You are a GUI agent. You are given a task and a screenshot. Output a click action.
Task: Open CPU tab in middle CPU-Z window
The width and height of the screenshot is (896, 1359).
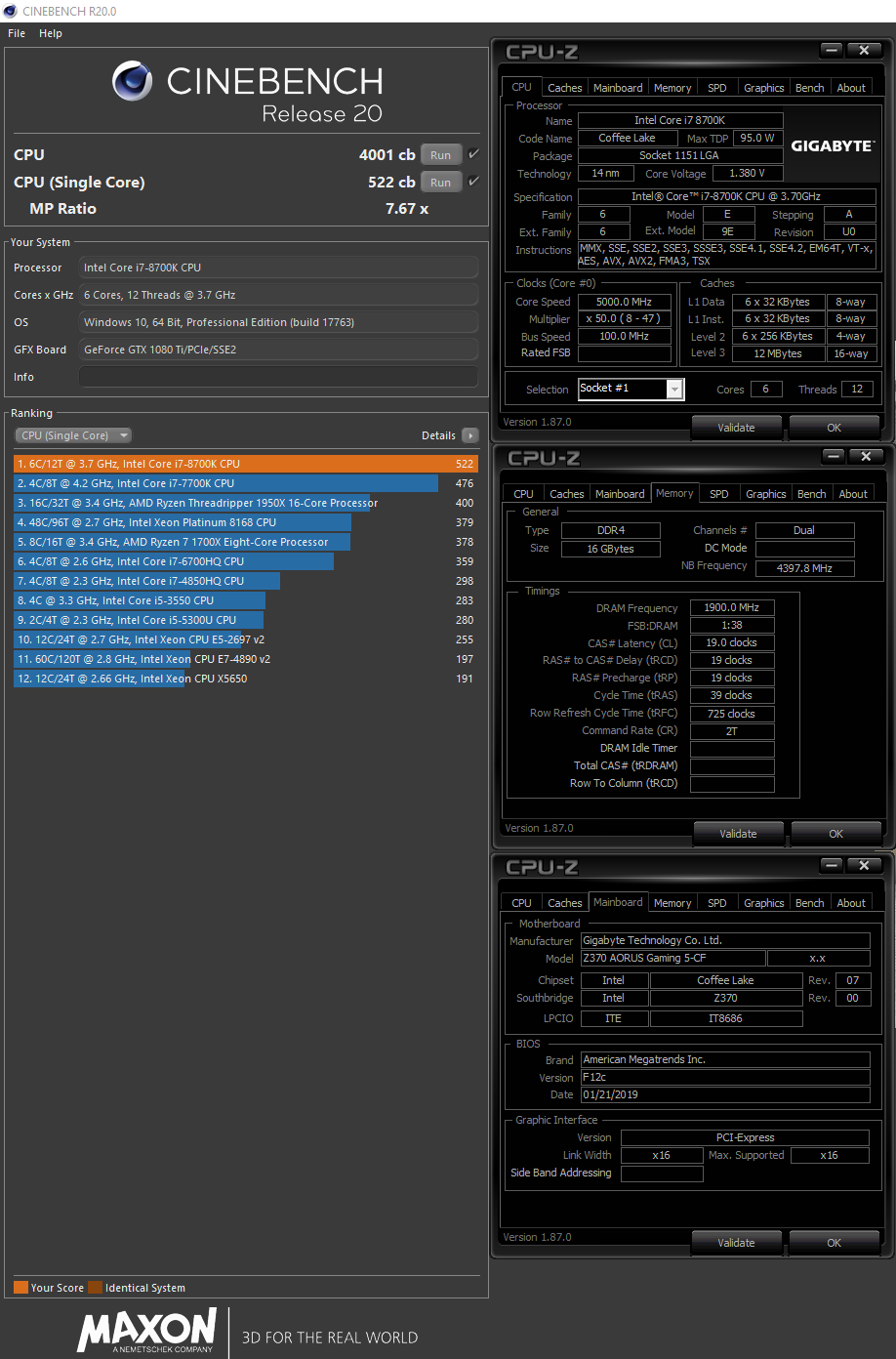pos(523,494)
